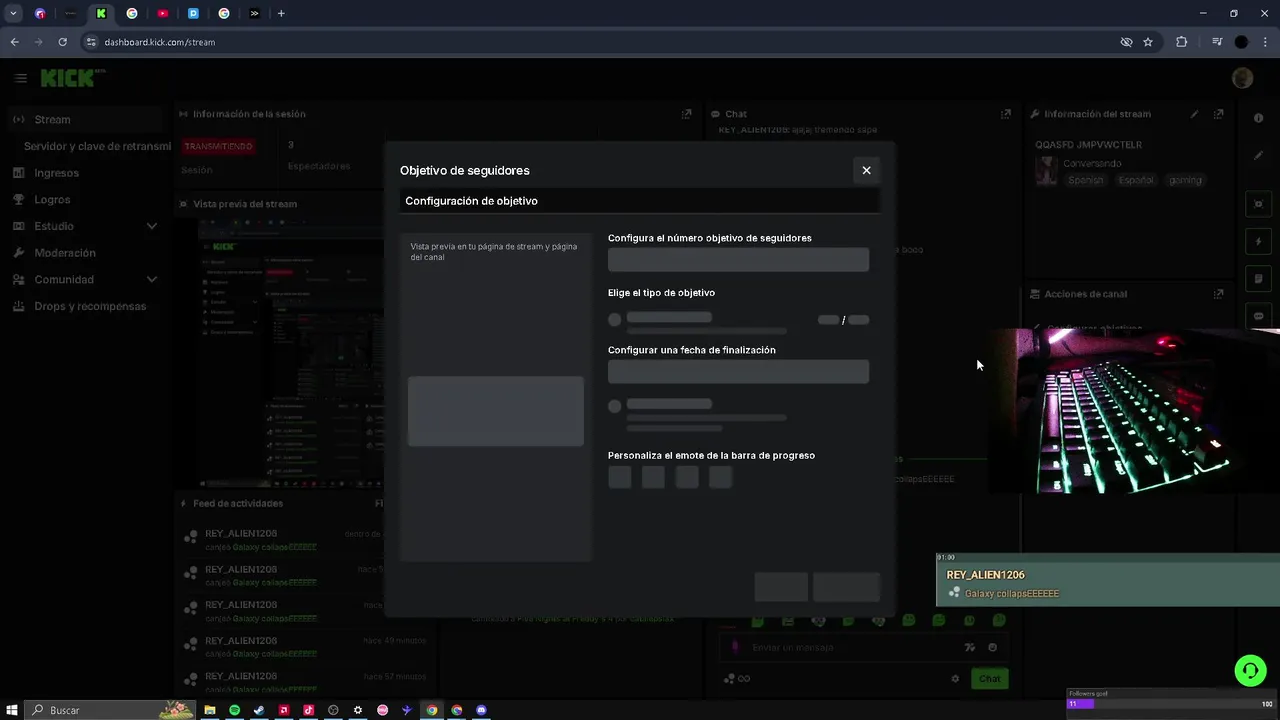Screen dimensions: 1280x720
Task: Choose the fourth progress bar emote placeholder
Action: (x=720, y=477)
